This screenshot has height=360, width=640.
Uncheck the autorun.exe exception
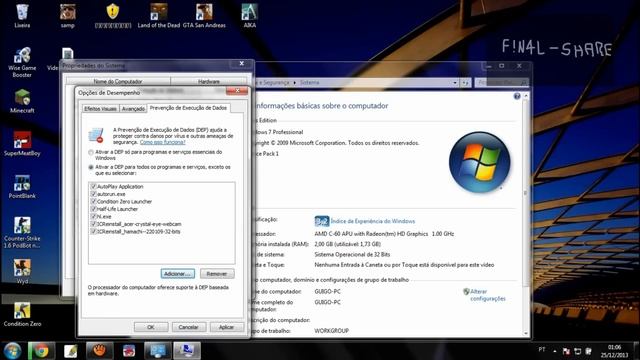[93, 194]
